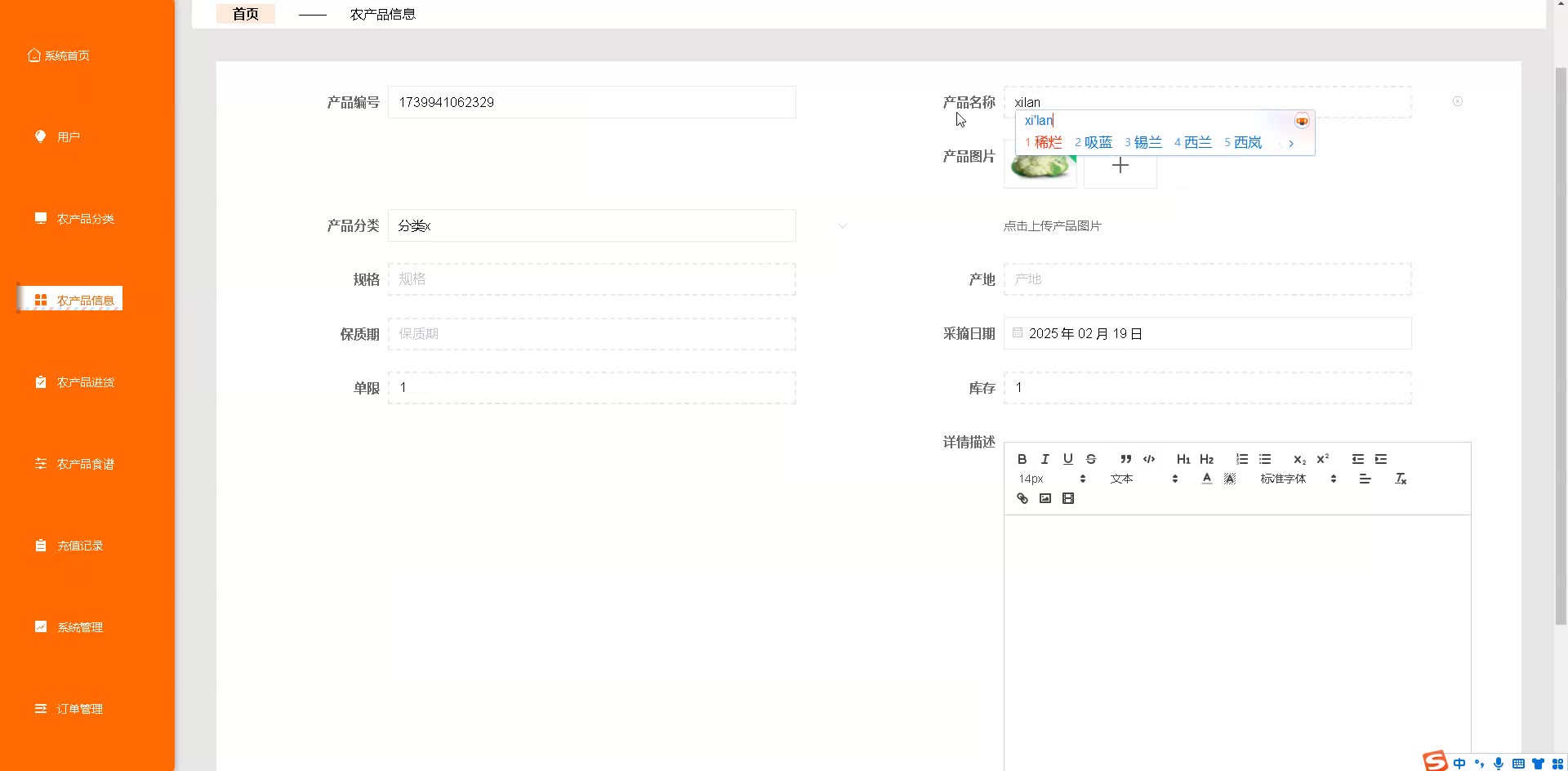
Task: Open the text color picker in the editor
Action: pyautogui.click(x=1206, y=479)
